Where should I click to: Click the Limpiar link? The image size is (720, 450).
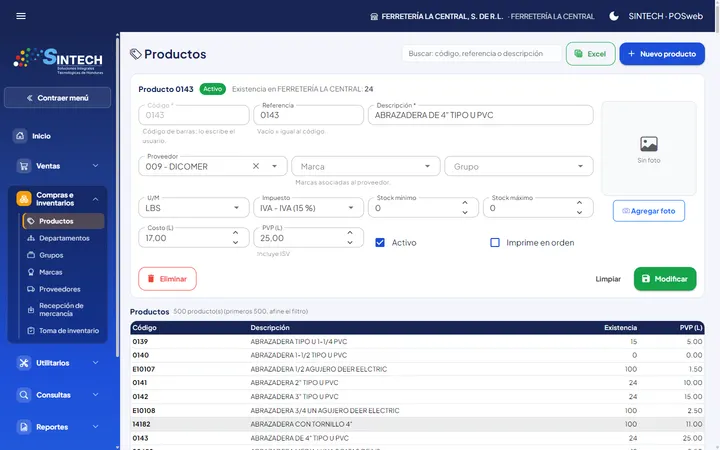click(608, 279)
